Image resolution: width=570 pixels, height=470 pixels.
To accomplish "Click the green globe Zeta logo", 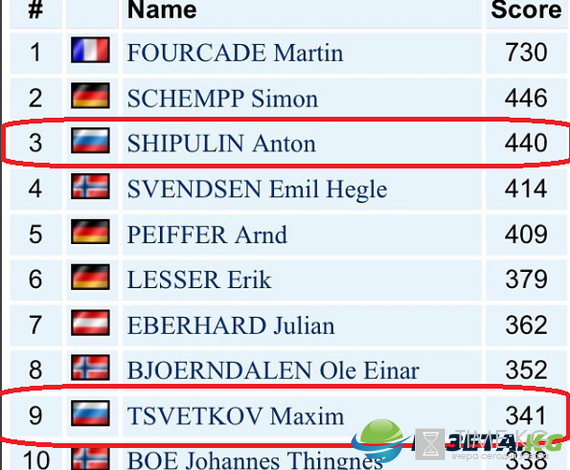I will [380, 440].
